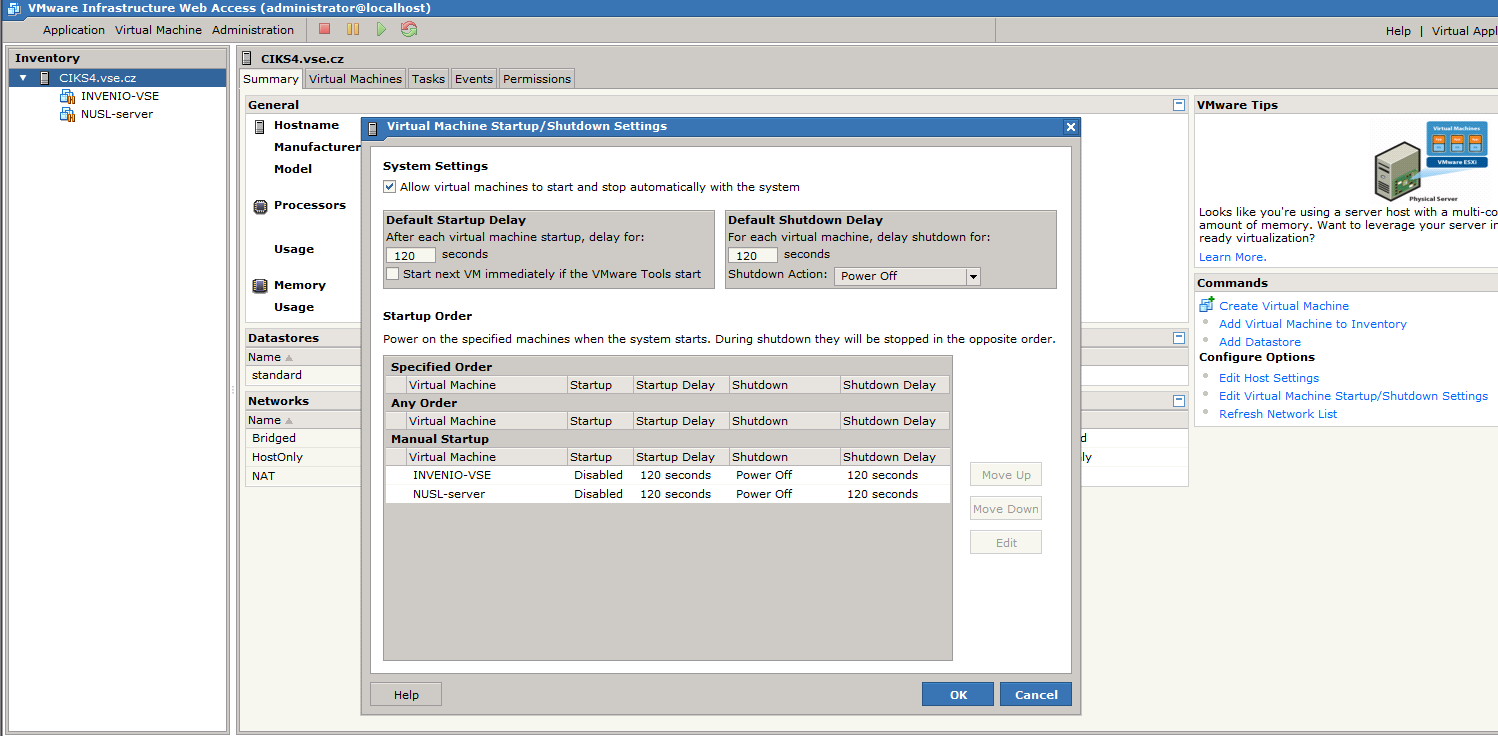The width and height of the screenshot is (1498, 736).
Task: Toggle Allow virtual machines to start automatically
Action: point(390,187)
